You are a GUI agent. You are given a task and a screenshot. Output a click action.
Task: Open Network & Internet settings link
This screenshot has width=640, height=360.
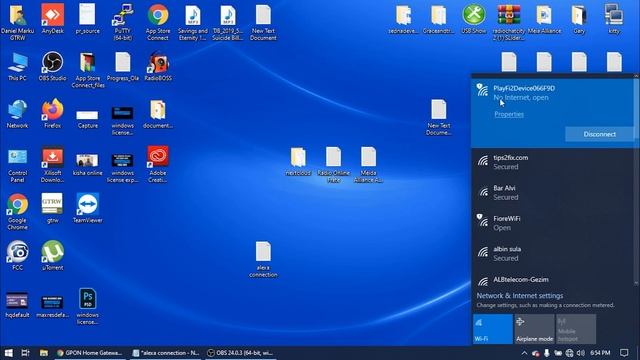[520, 296]
